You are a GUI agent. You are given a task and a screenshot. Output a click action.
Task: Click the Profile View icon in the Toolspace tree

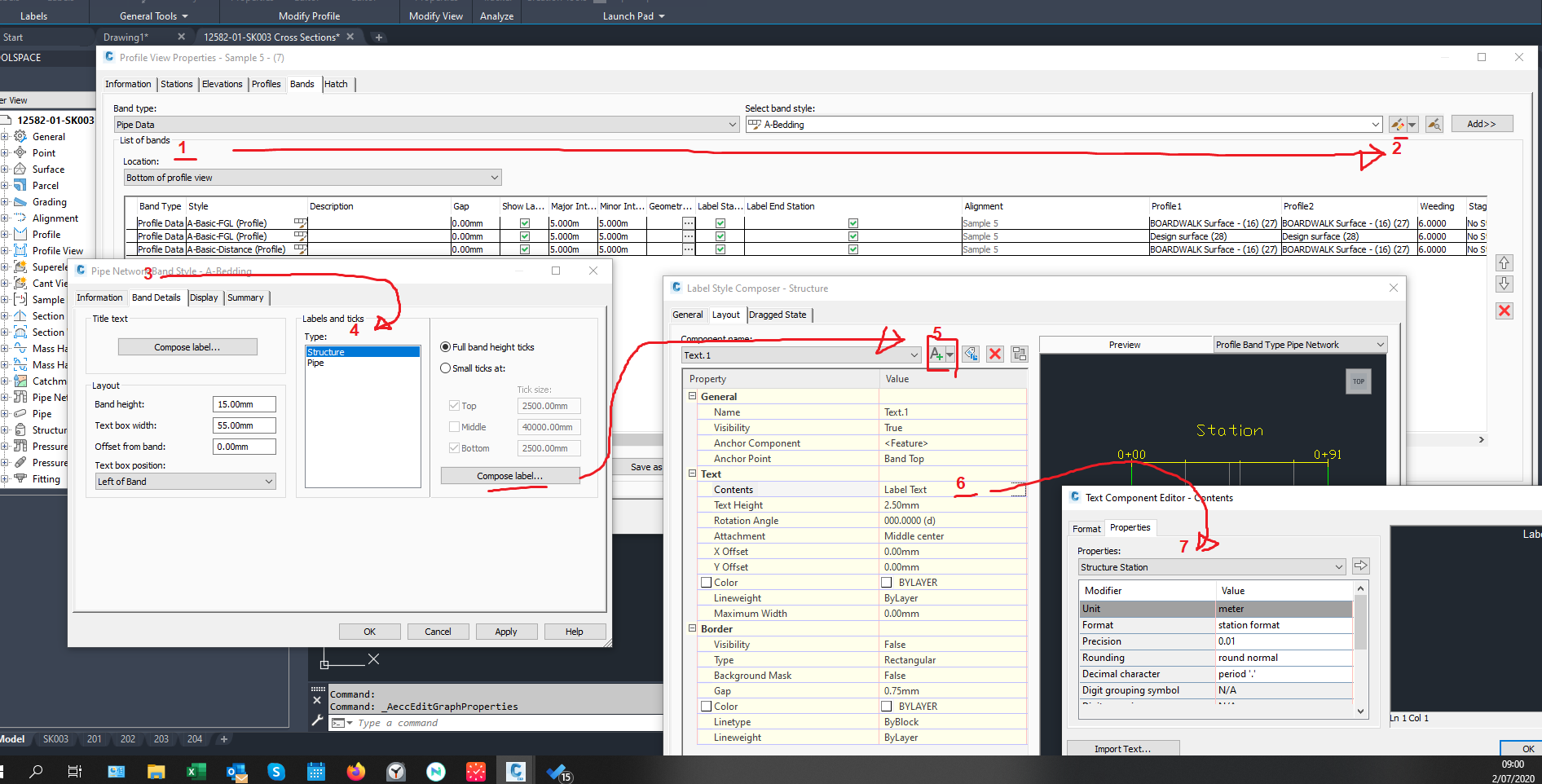pyautogui.click(x=20, y=250)
